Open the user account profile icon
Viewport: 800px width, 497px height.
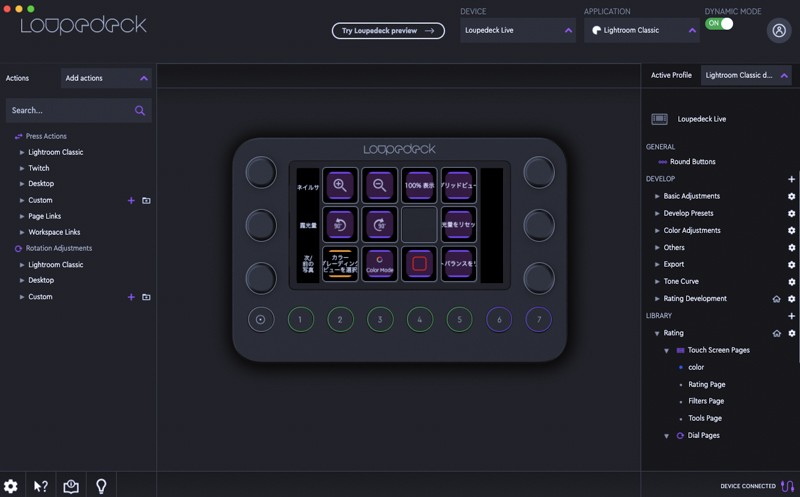(779, 31)
